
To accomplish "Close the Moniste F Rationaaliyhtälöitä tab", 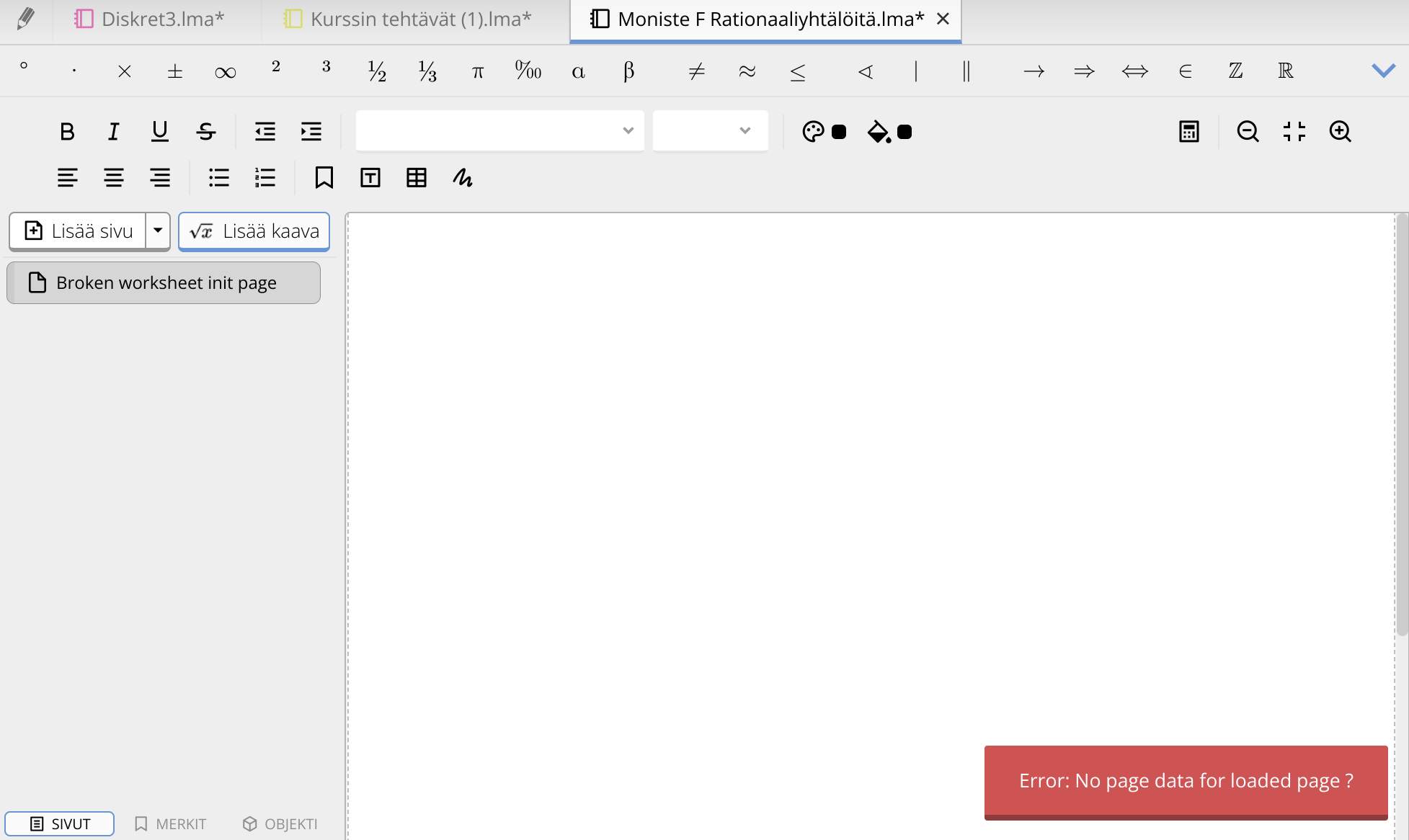I will click(943, 19).
